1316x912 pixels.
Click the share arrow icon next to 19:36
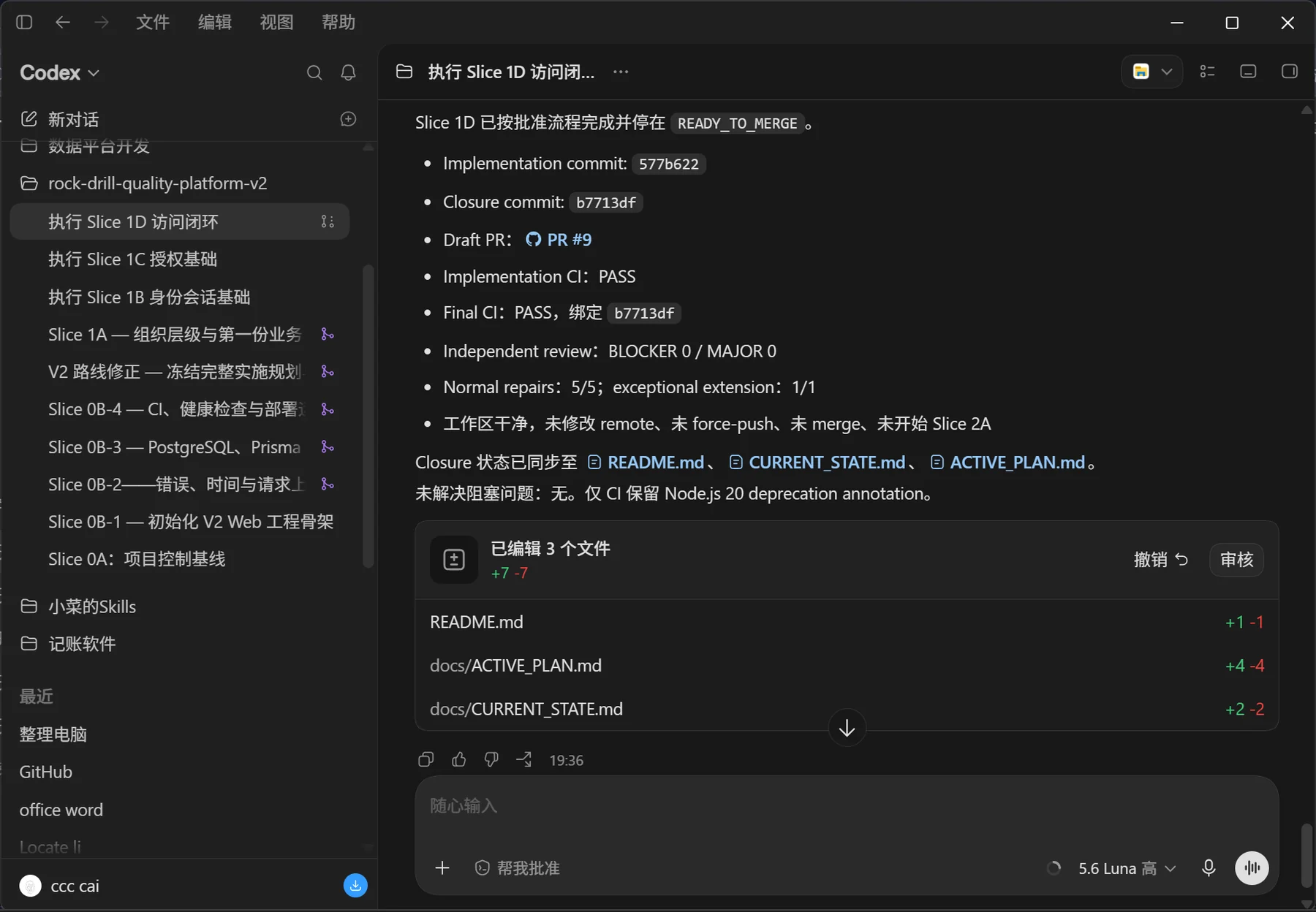(x=523, y=760)
